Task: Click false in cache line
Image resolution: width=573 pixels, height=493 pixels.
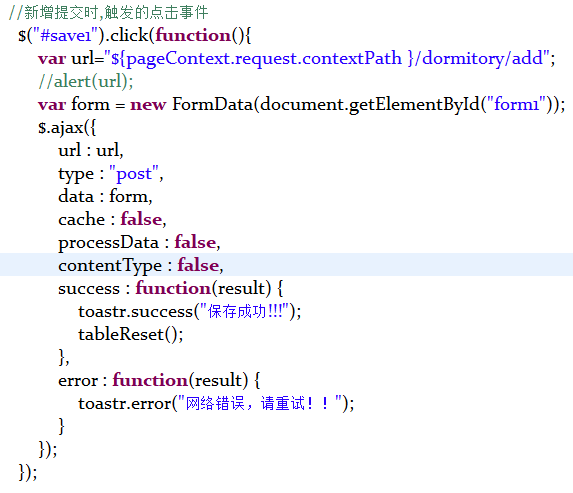Action: tap(141, 219)
